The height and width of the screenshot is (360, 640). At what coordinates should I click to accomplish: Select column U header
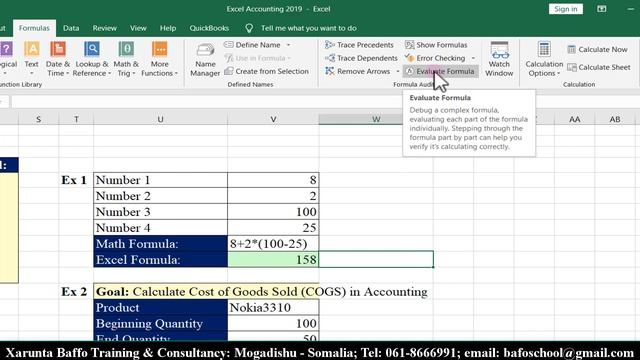click(x=160, y=119)
